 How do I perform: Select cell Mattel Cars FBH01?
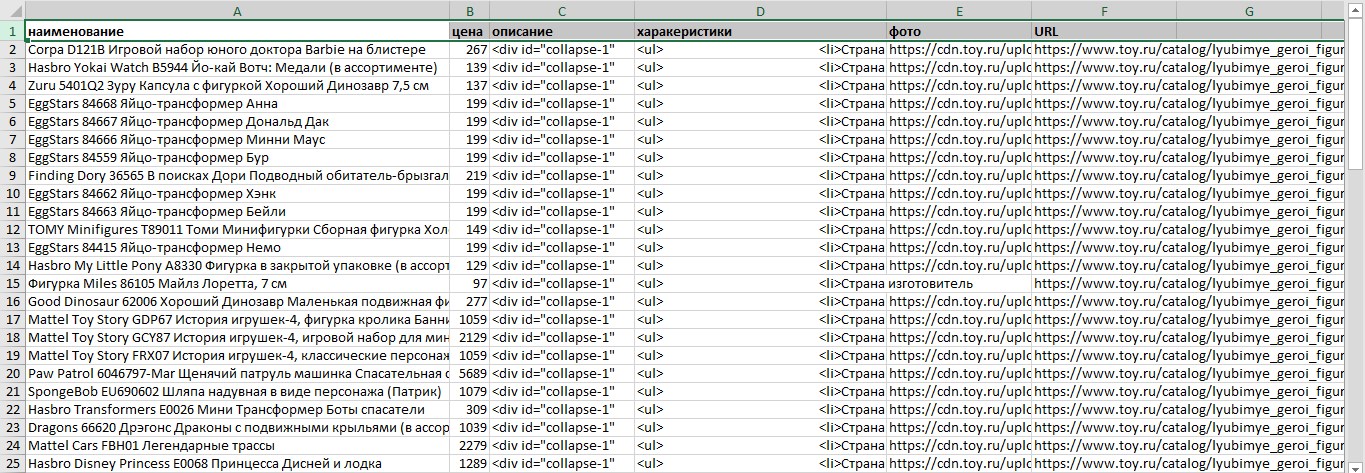pyautogui.click(x=237, y=445)
